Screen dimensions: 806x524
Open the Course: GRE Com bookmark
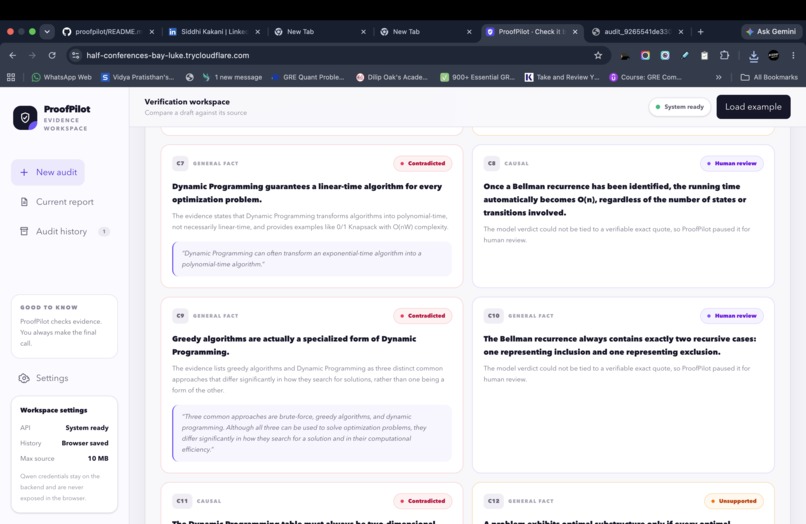[646, 78]
